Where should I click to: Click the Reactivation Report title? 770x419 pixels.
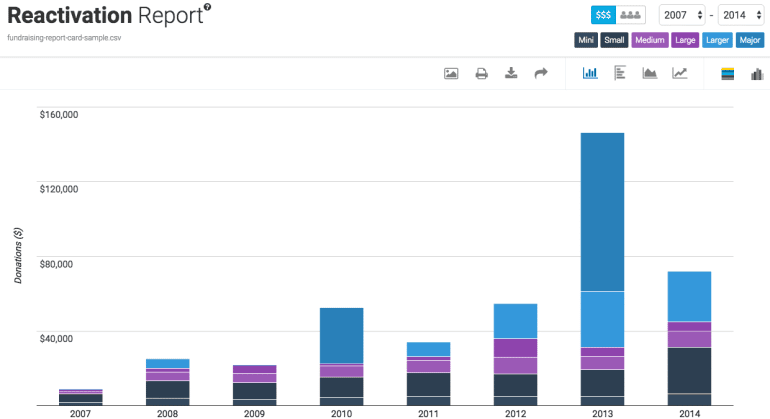105,15
